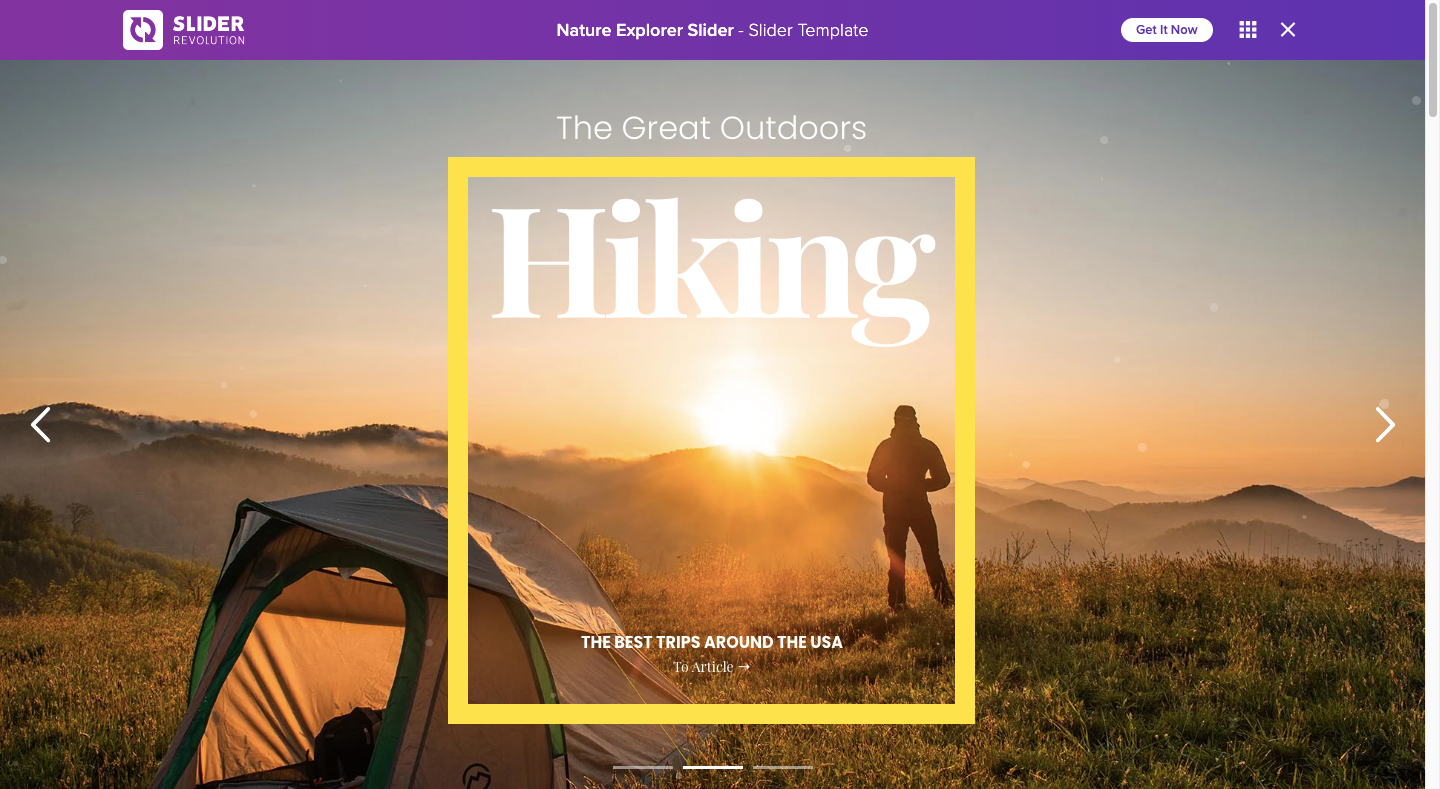The image size is (1440, 789).
Task: Click The Best Trips Around the USA headline
Action: [x=712, y=642]
